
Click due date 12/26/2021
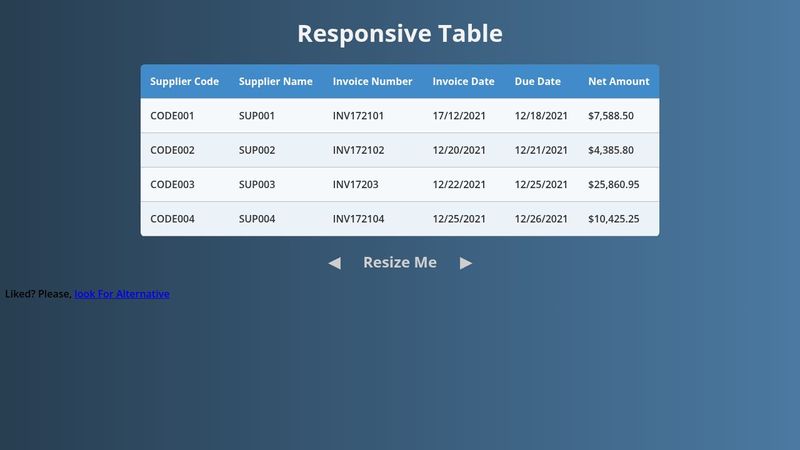pyautogui.click(x=541, y=219)
